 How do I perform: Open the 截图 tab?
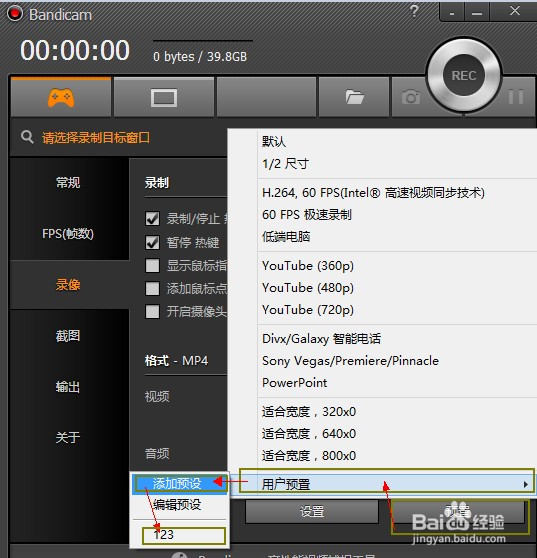(68, 336)
